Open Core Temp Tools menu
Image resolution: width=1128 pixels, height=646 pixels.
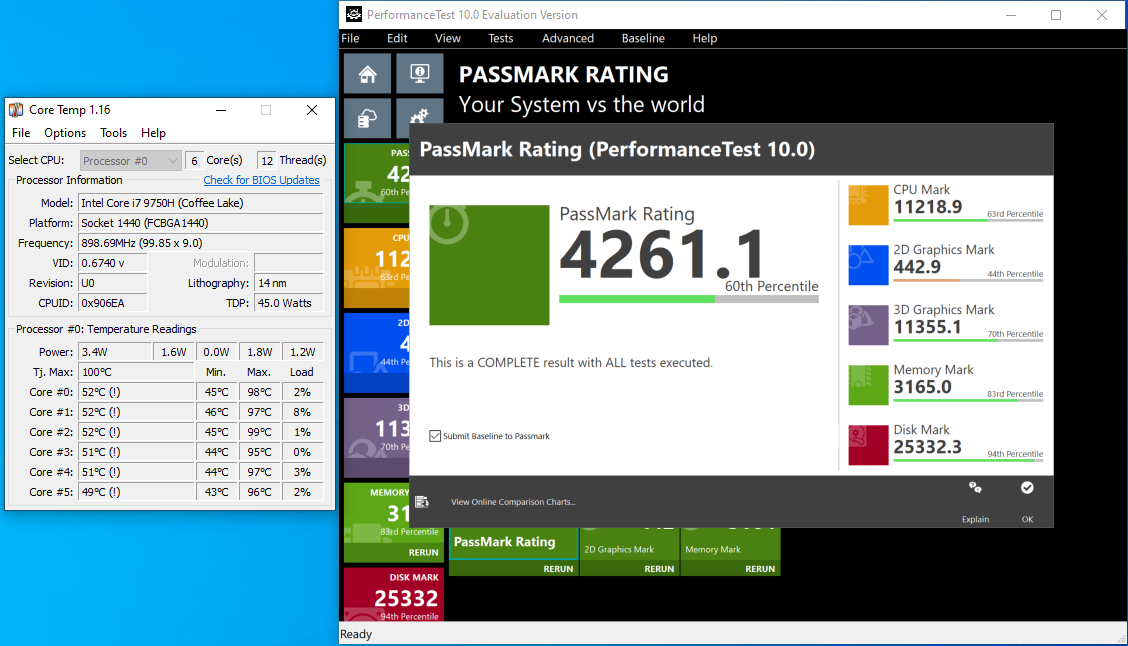[113, 132]
